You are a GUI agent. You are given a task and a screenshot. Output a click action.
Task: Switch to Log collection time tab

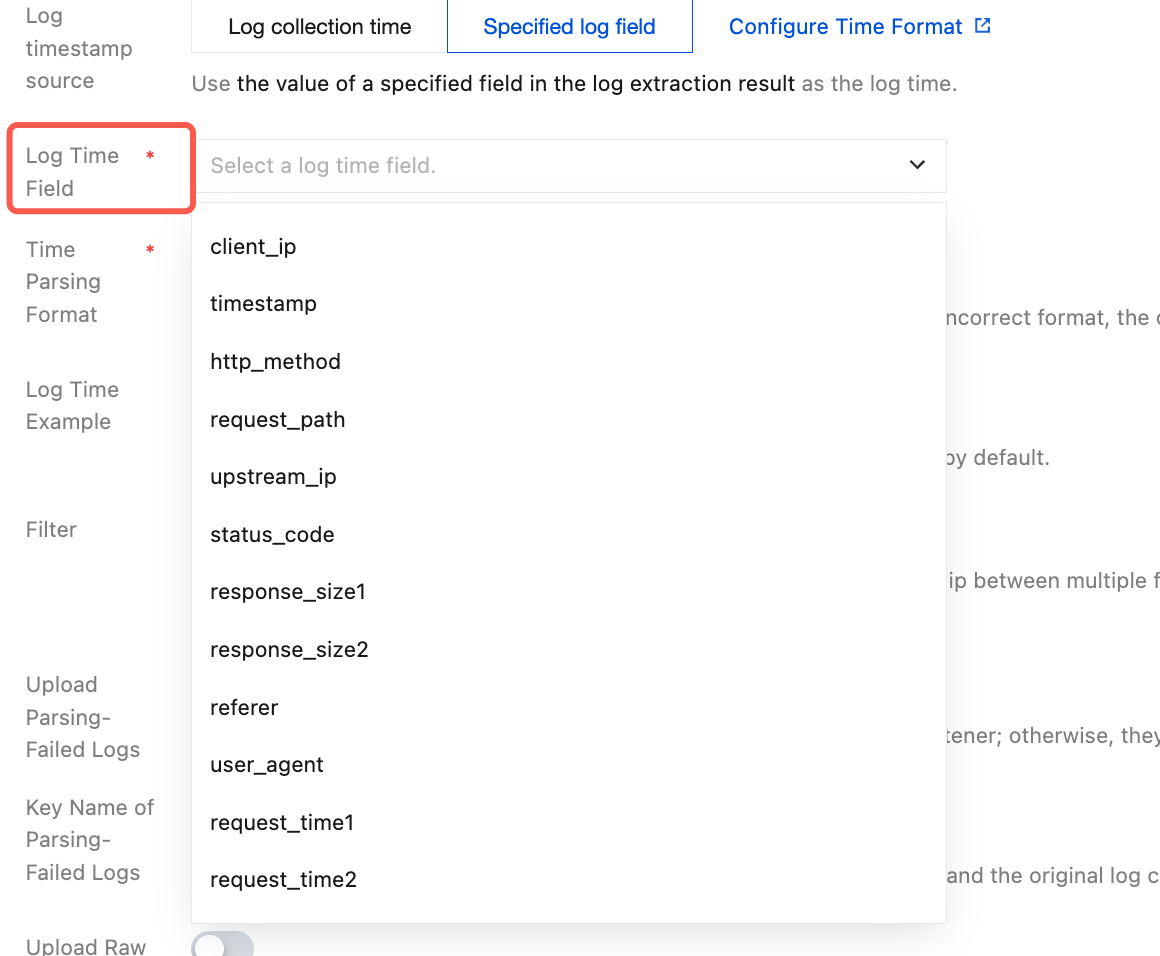320,27
